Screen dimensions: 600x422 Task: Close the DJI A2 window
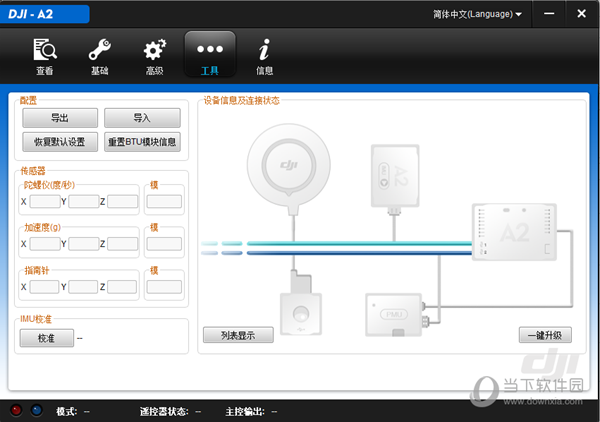(581, 14)
